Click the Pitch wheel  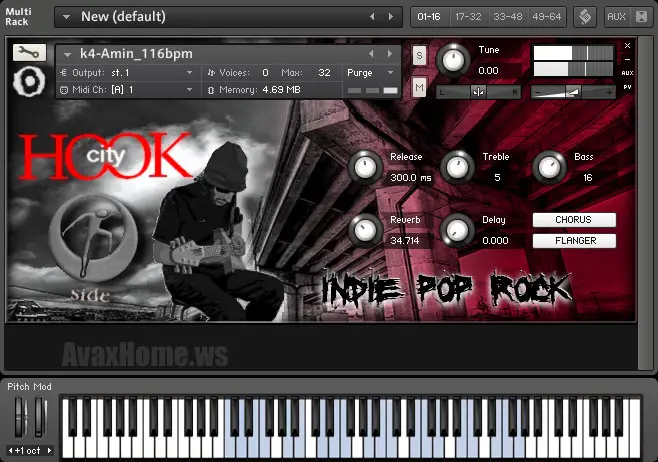coord(20,417)
